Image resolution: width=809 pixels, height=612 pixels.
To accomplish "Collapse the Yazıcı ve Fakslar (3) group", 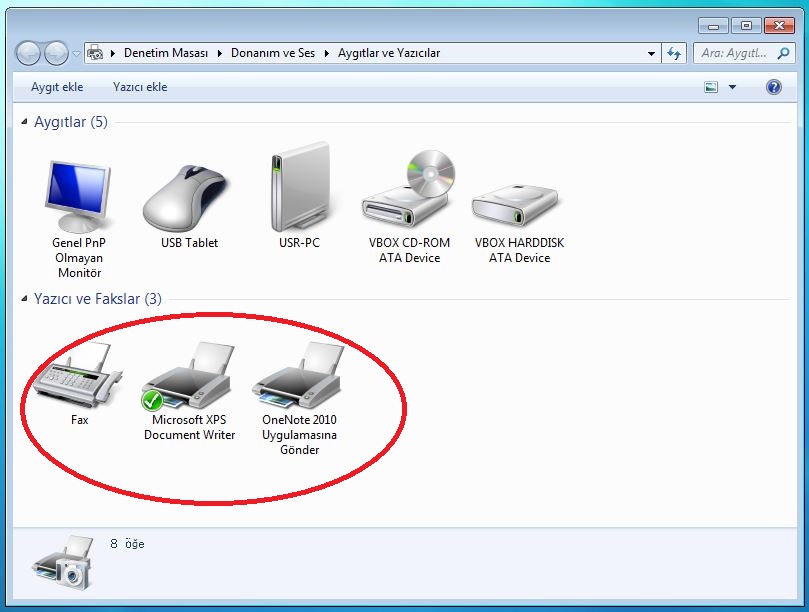I will 24,299.
